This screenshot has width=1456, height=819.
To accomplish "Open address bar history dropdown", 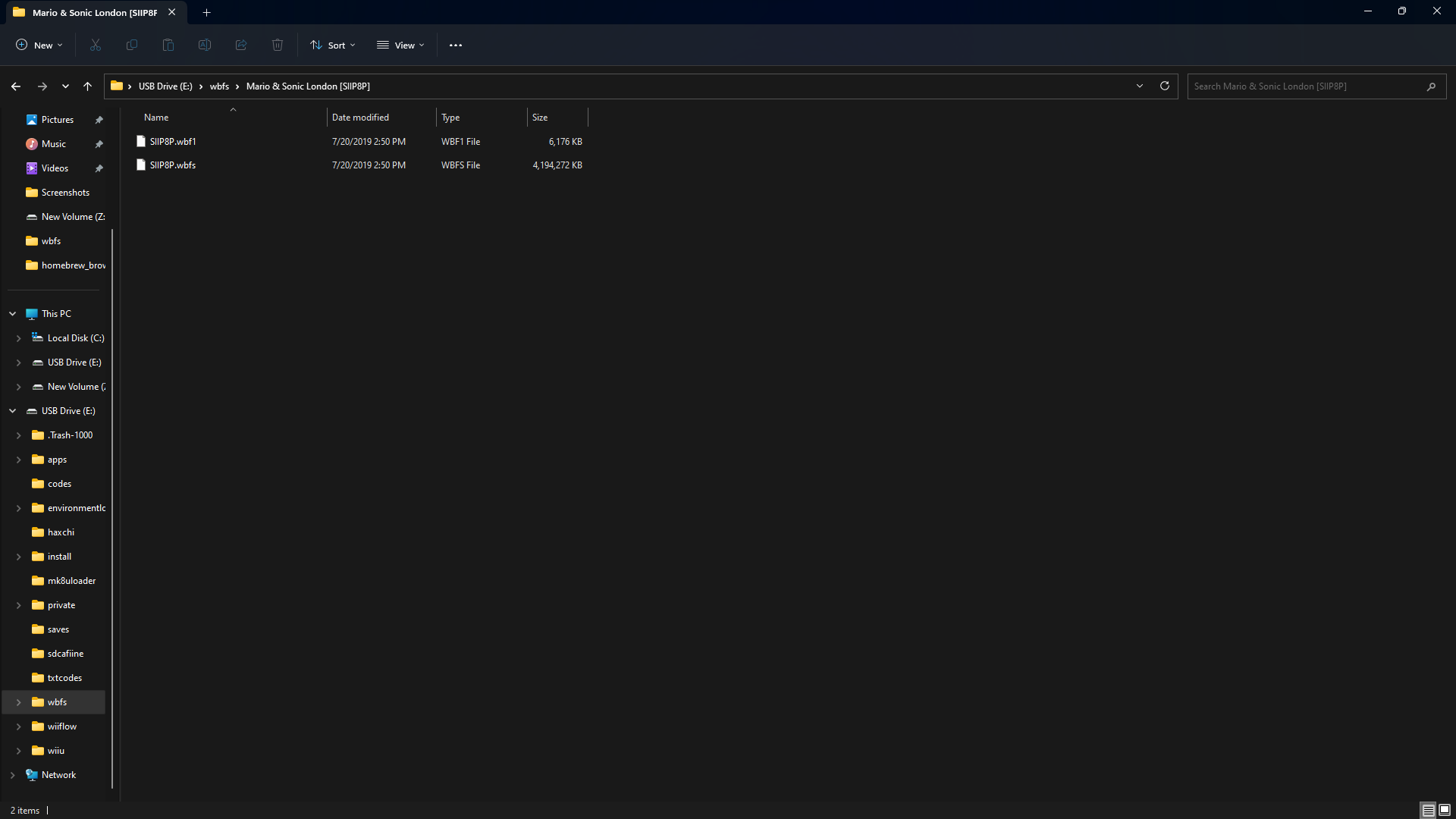I will pyautogui.click(x=1140, y=86).
